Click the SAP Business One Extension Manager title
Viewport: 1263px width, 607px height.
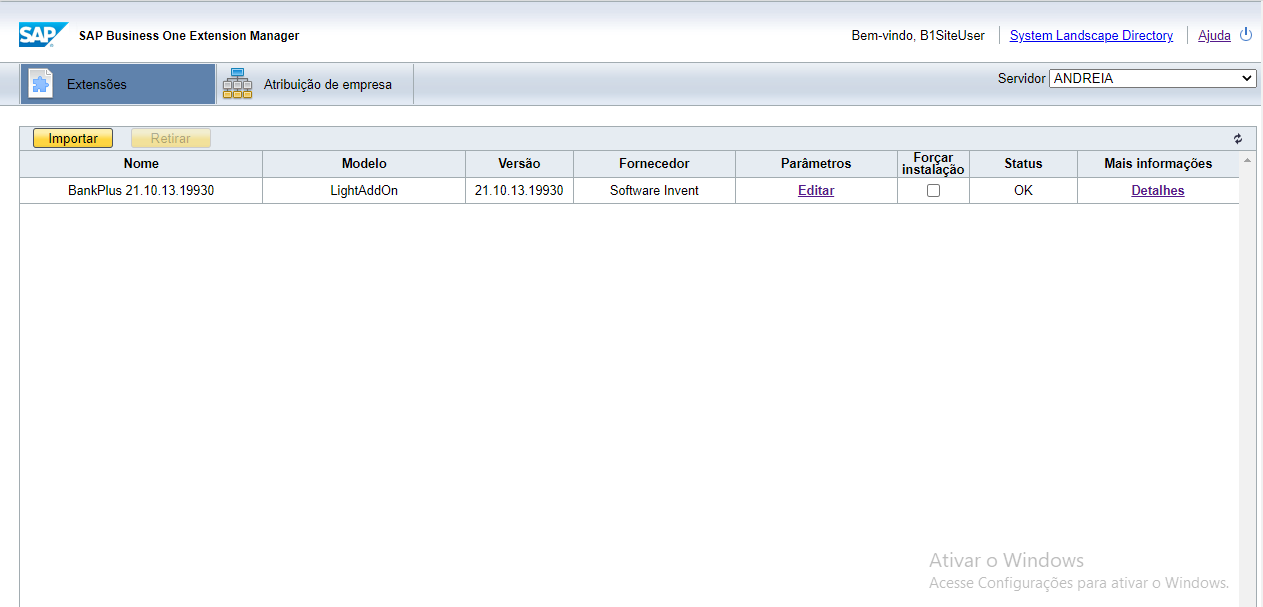pos(189,36)
